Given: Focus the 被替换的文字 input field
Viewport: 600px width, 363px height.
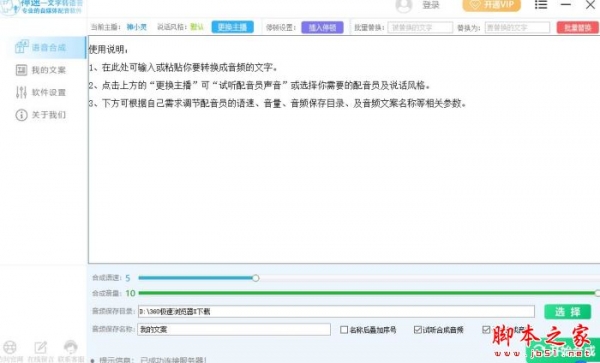Looking at the screenshot, I should point(420,28).
